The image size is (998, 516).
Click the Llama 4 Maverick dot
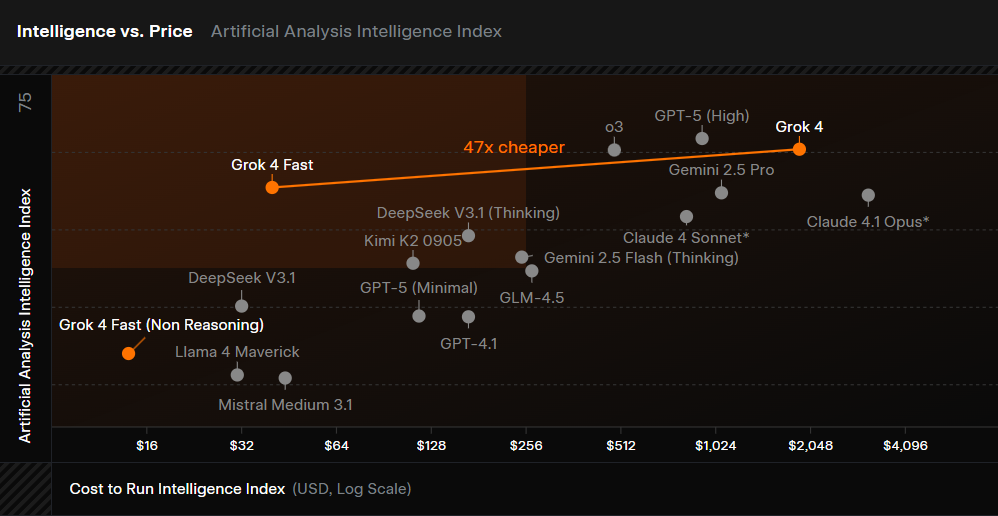[x=237, y=375]
